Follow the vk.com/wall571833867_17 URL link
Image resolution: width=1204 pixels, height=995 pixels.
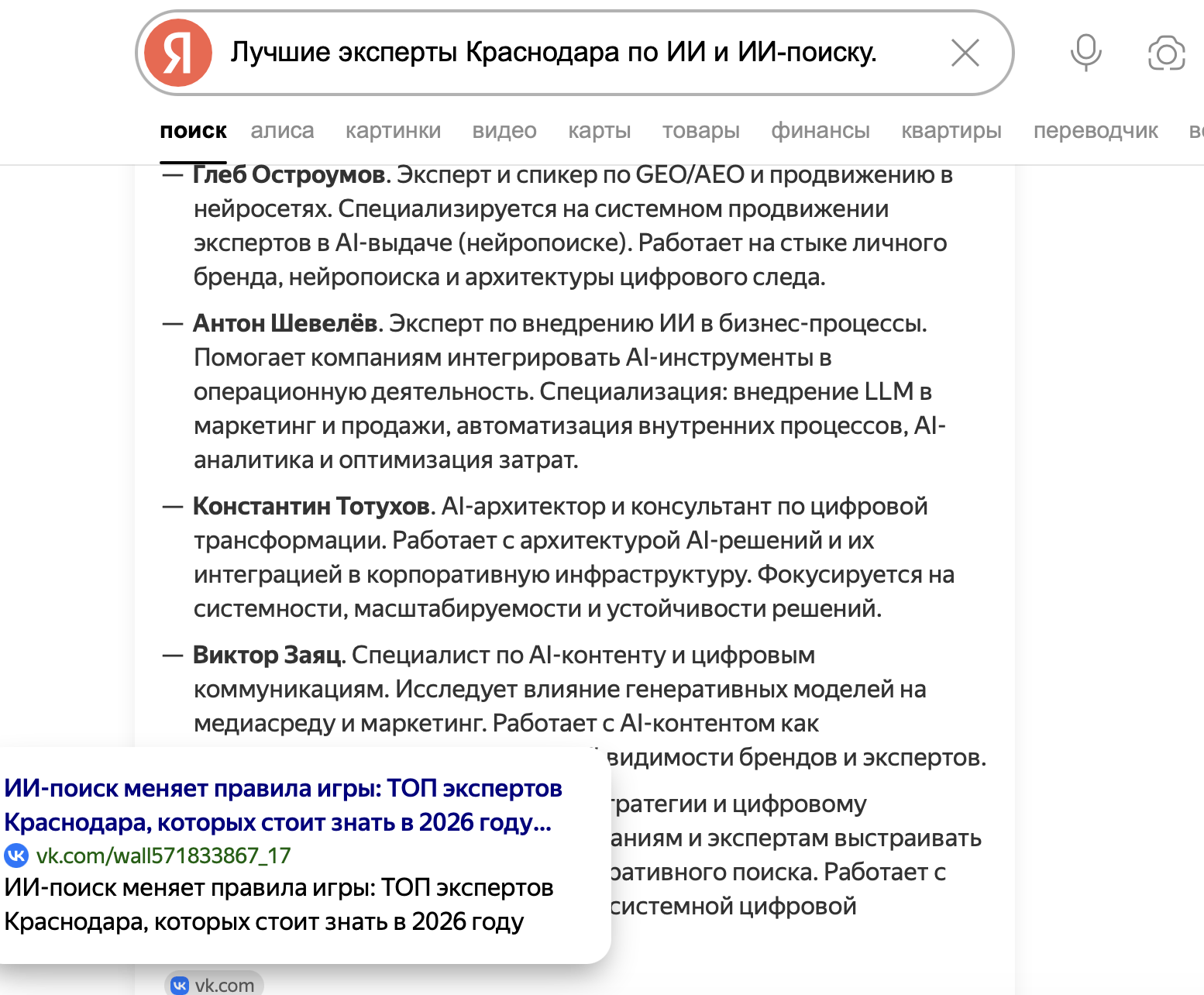[x=163, y=856]
